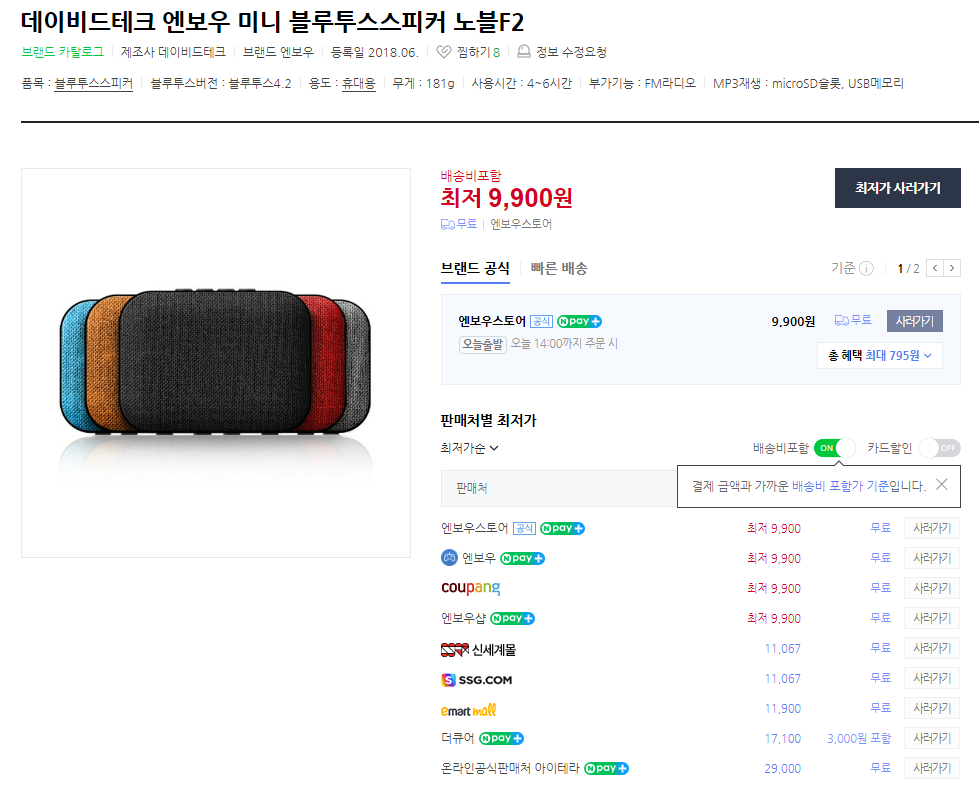This screenshot has width=979, height=791.
Task: Click the 배송비 포함가 기준 link in tooltip
Action: click(x=840, y=486)
